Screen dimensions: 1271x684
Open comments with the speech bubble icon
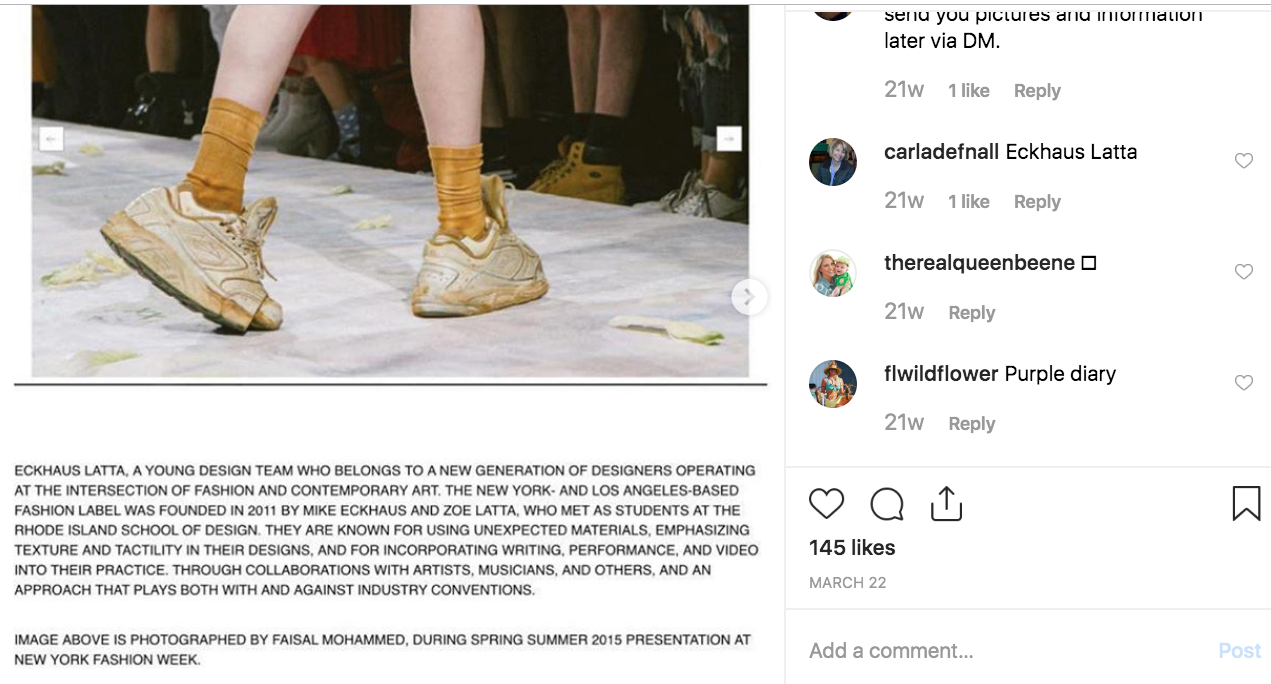887,504
